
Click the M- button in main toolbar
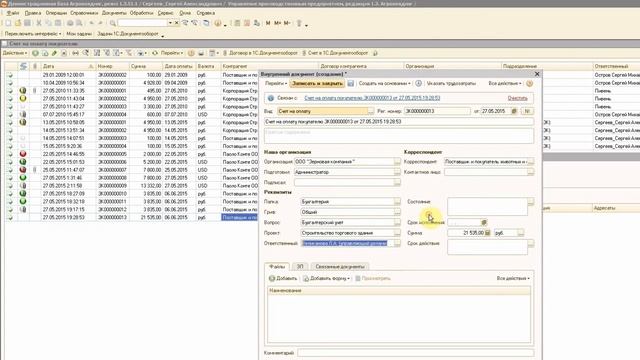click(287, 23)
